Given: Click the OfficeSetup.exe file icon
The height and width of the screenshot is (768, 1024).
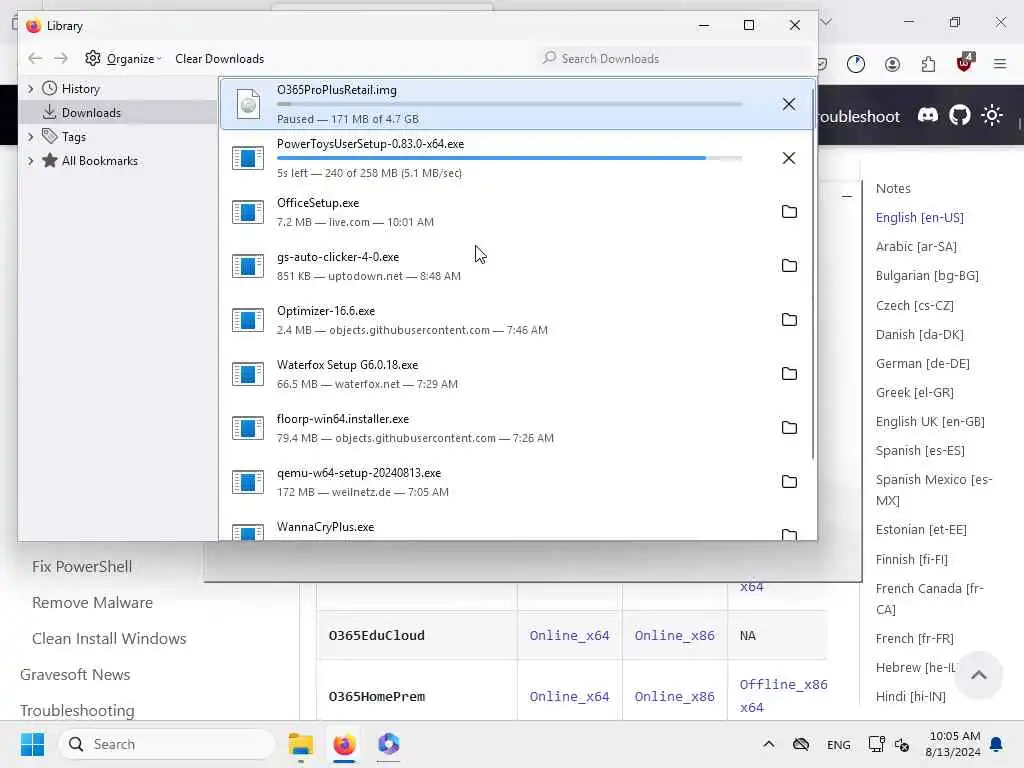Looking at the screenshot, I should (x=248, y=212).
